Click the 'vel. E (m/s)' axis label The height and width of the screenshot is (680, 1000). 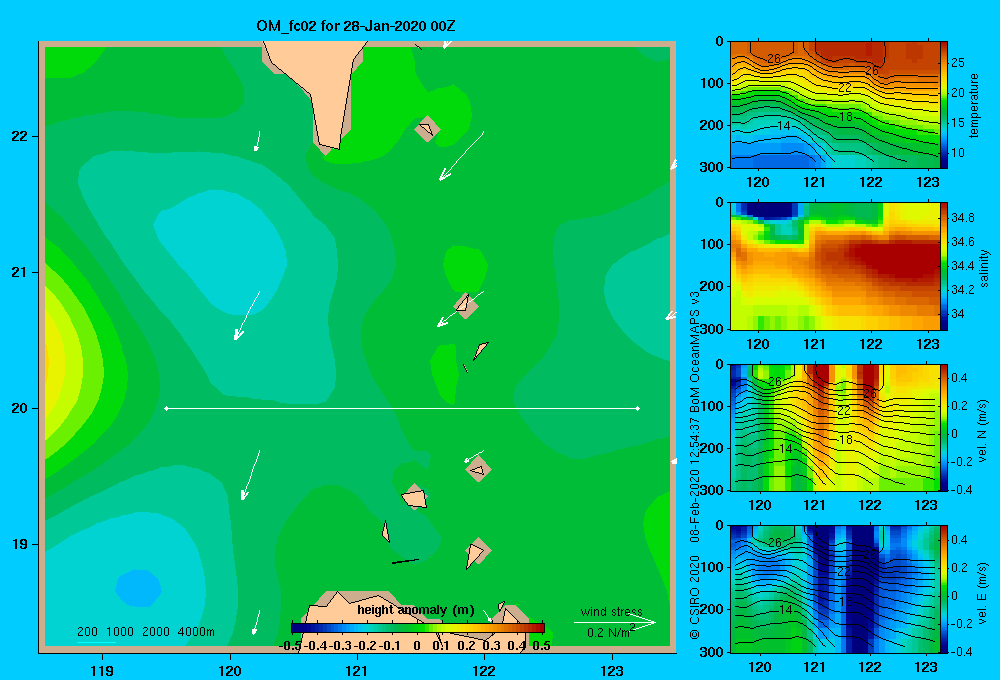click(x=983, y=593)
